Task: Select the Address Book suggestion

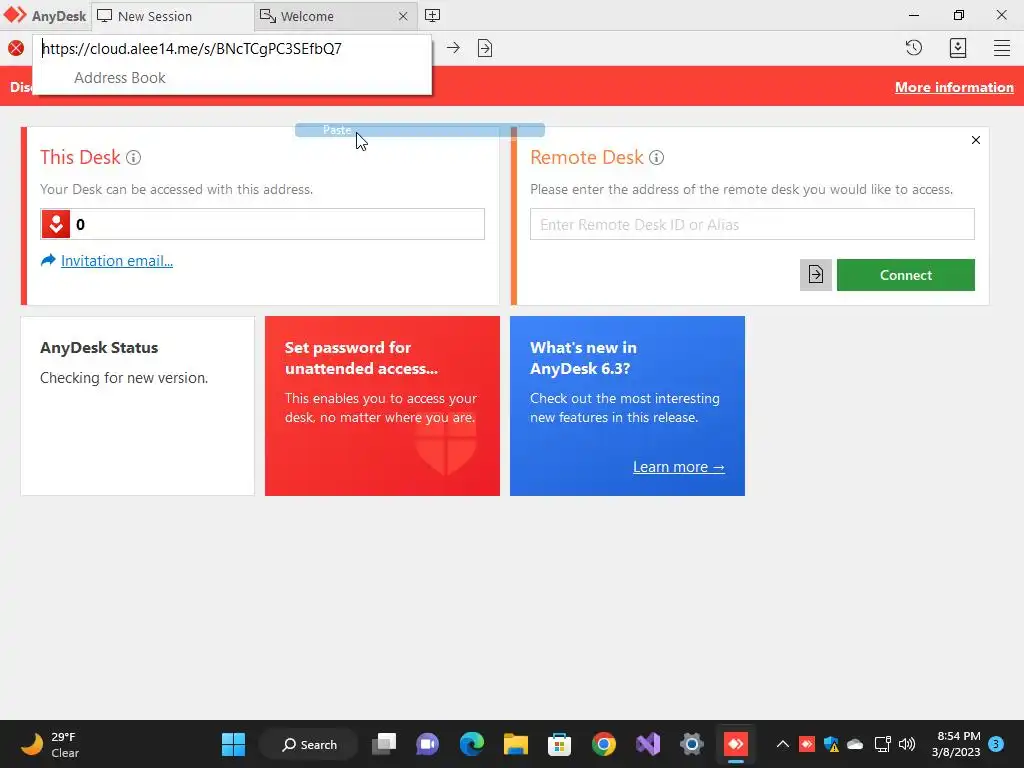Action: [x=120, y=78]
